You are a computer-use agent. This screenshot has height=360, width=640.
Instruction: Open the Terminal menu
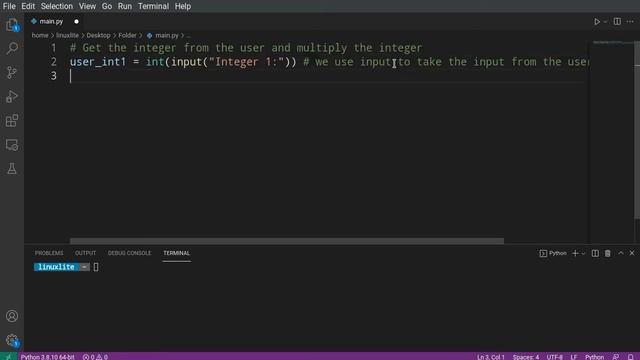(x=153, y=7)
